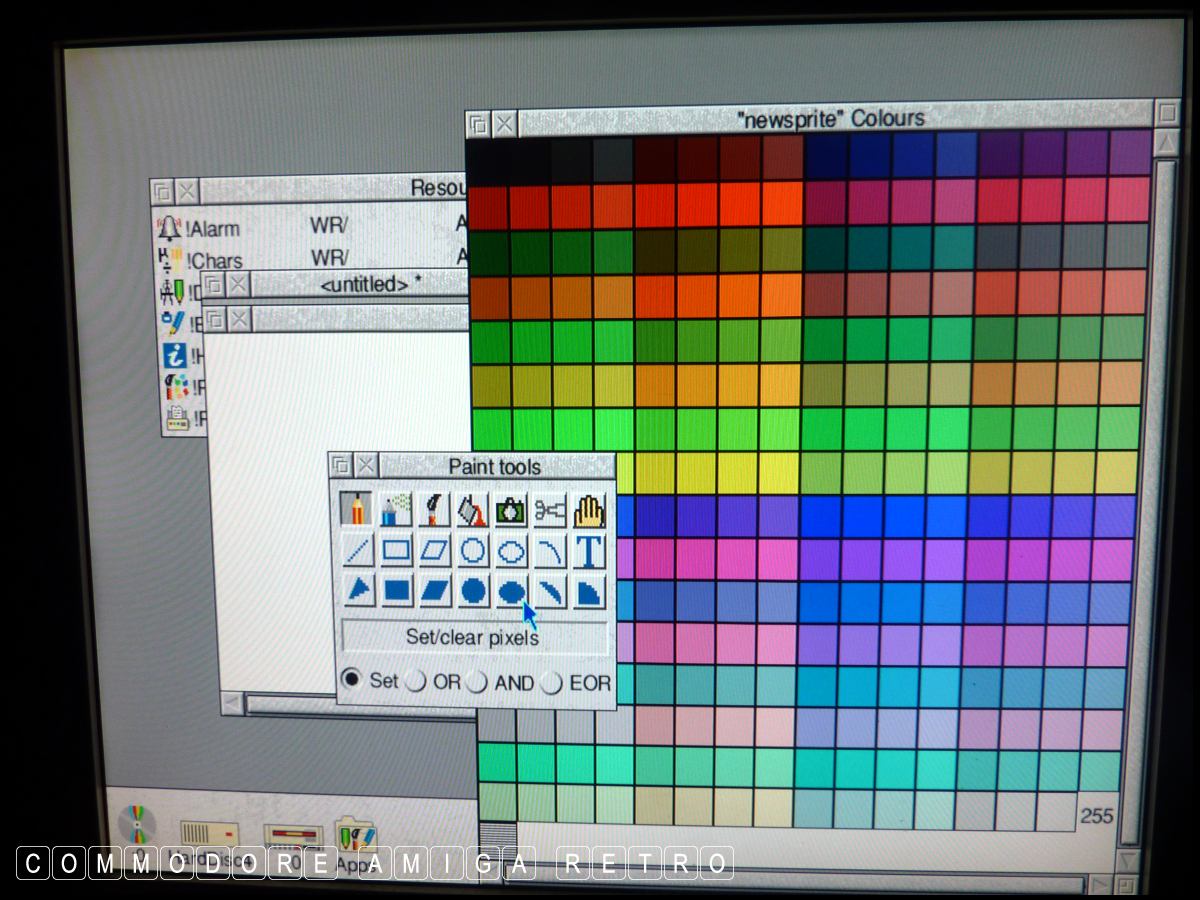Enable the OR plotting mode radio button
The height and width of the screenshot is (900, 1200).
click(x=415, y=682)
